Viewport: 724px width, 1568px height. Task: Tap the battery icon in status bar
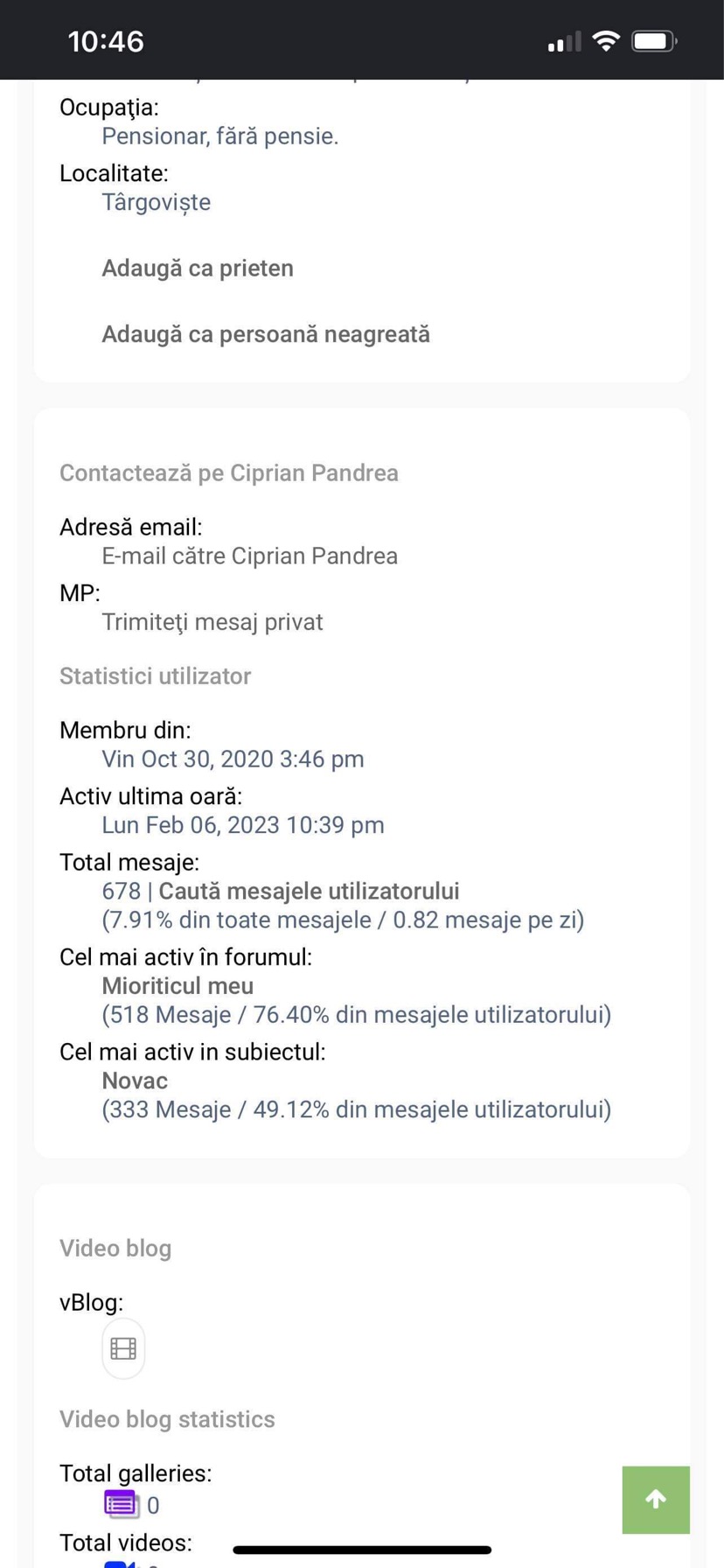[654, 41]
